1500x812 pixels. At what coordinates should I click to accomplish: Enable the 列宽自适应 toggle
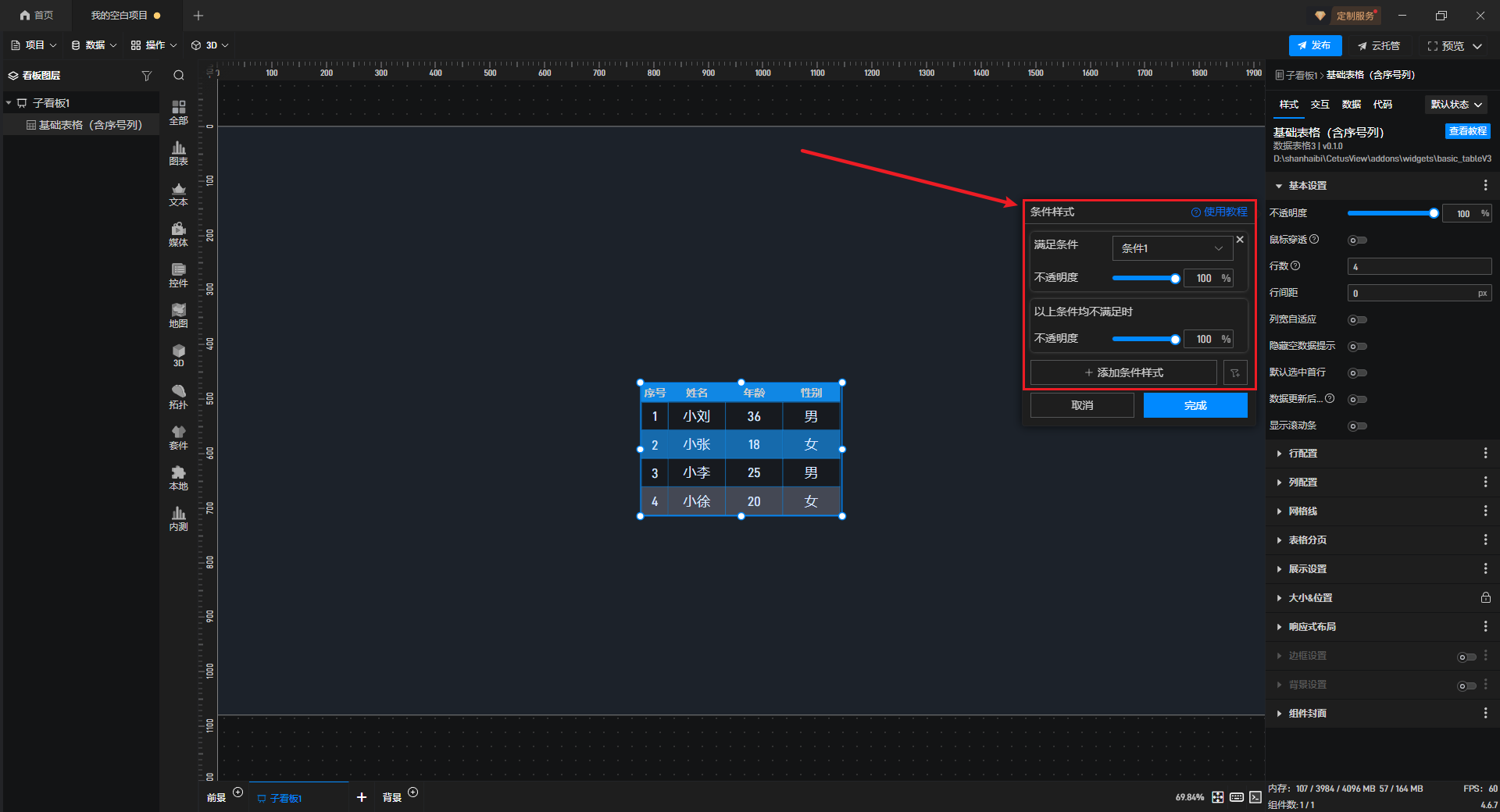click(1357, 320)
